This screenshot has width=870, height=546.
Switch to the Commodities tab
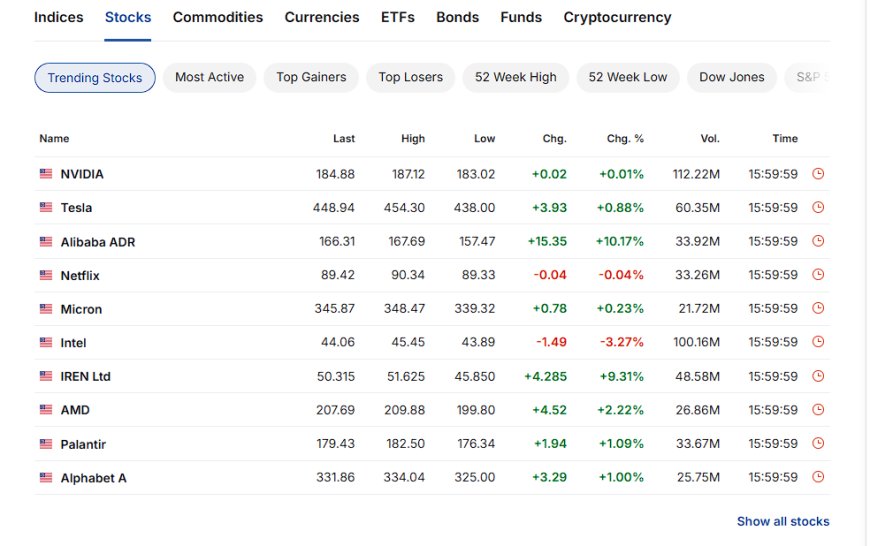[218, 17]
